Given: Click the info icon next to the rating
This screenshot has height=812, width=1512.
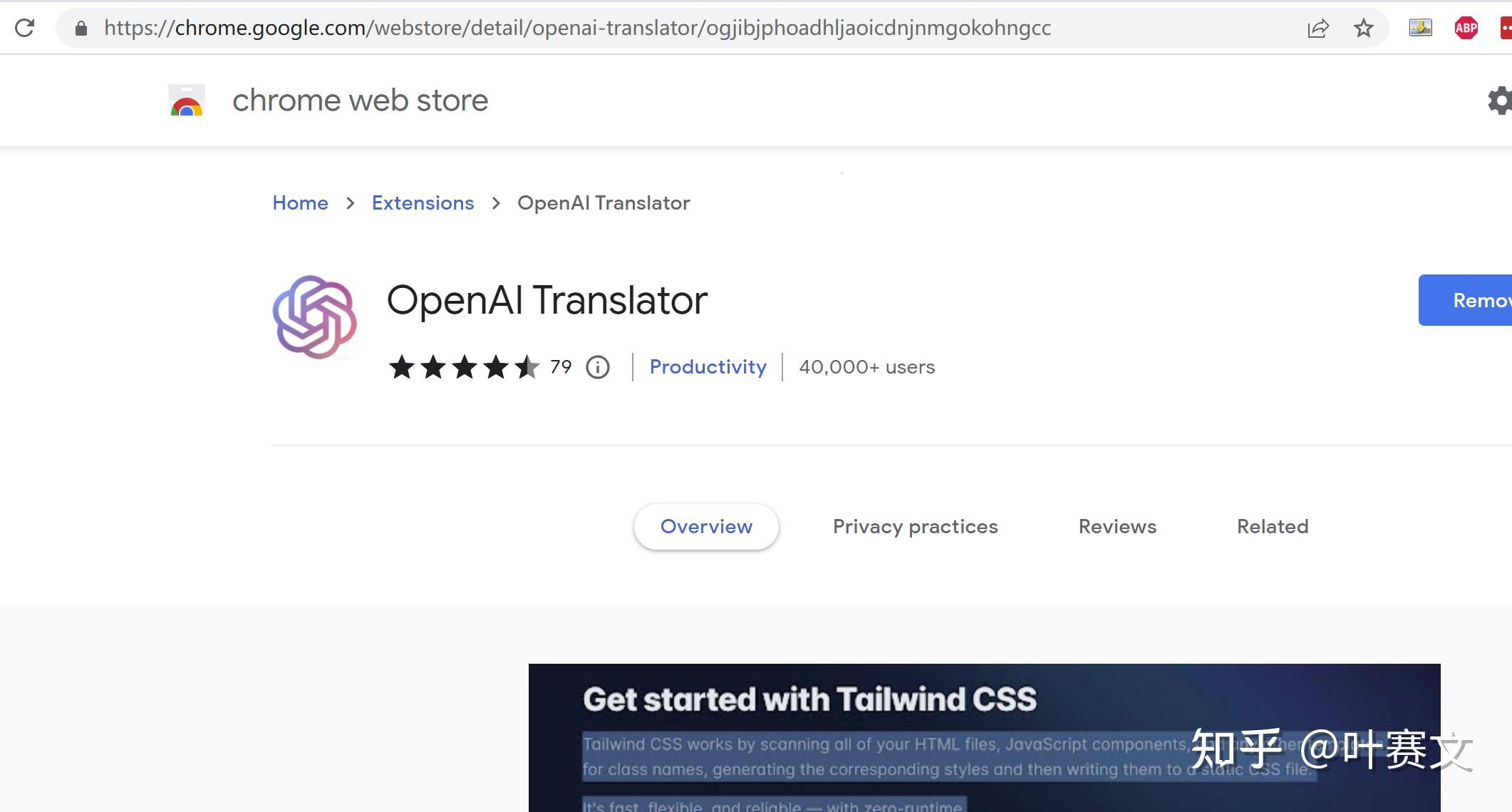Looking at the screenshot, I should [597, 367].
